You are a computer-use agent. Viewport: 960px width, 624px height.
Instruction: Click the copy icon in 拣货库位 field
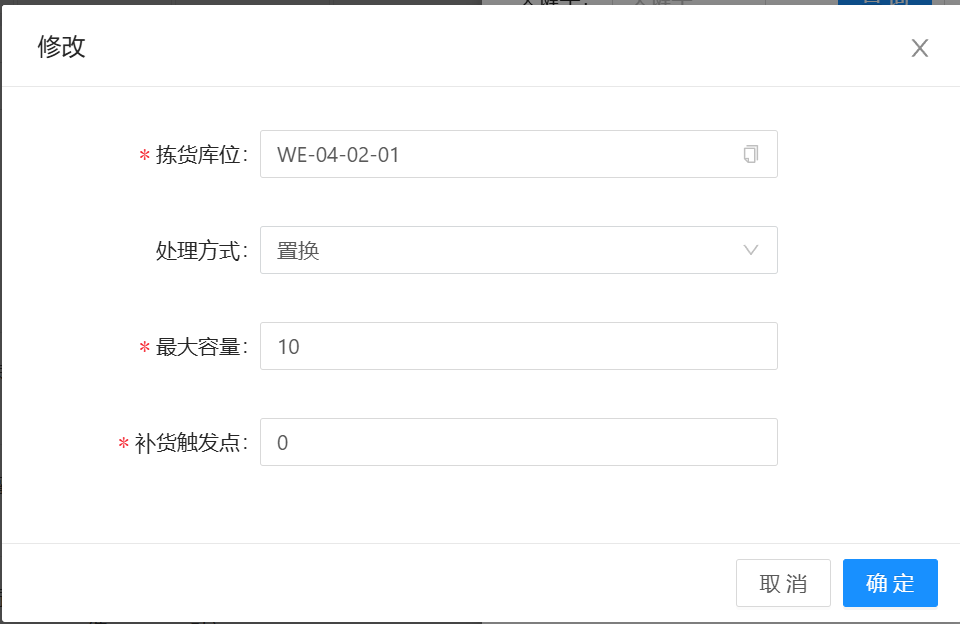click(751, 154)
